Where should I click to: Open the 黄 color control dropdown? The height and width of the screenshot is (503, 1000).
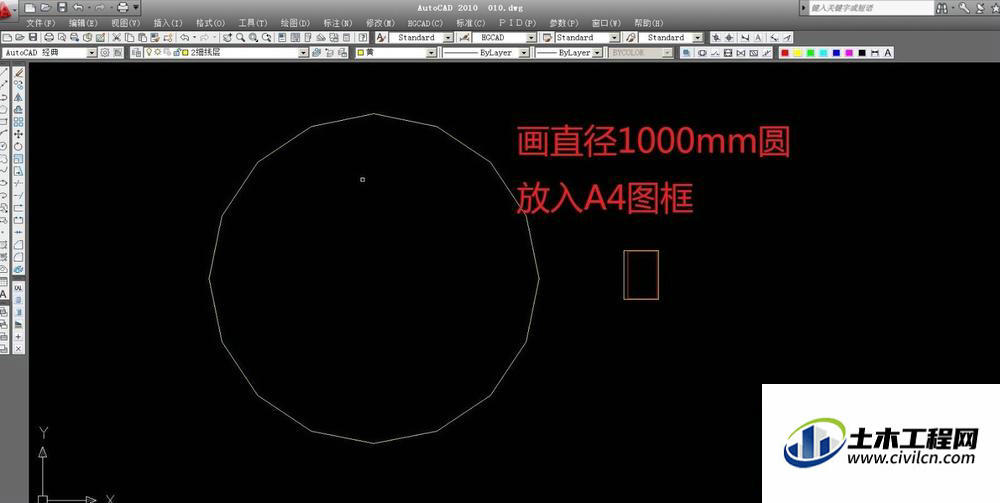point(432,53)
